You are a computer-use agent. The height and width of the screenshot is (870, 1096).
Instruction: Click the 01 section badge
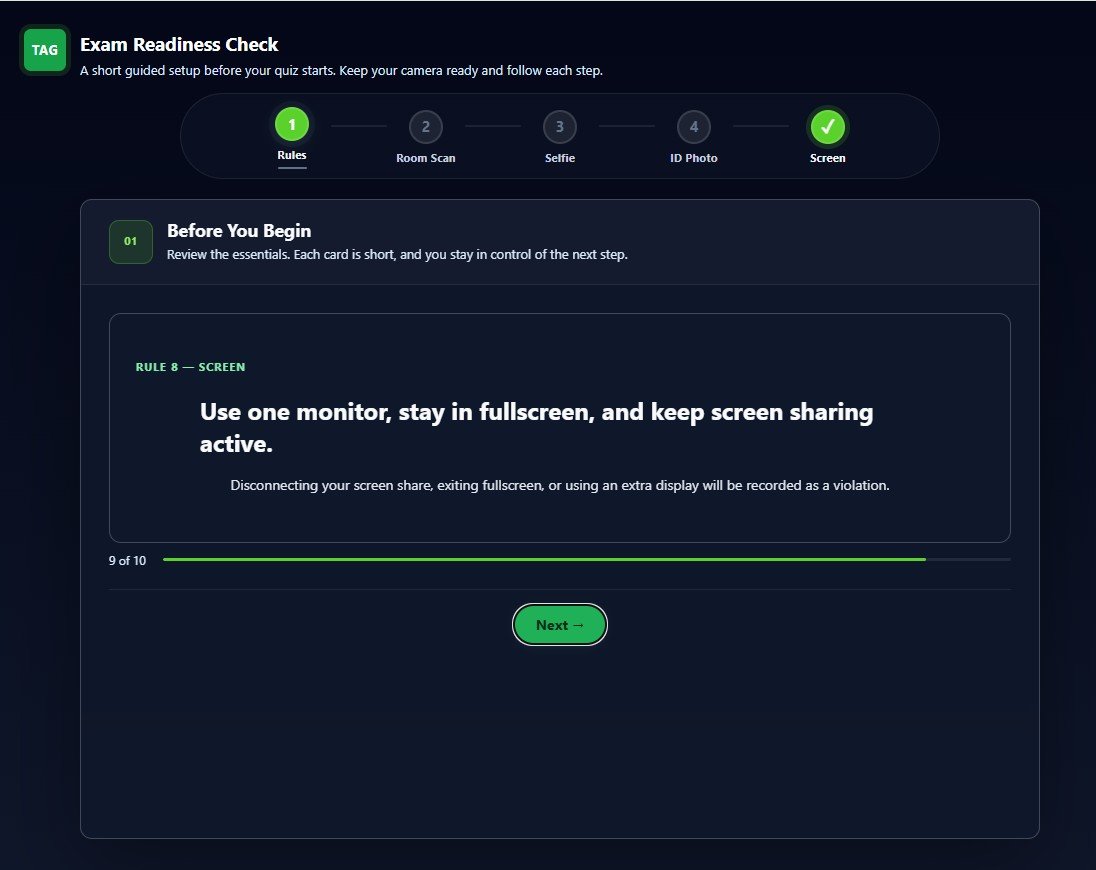tap(131, 242)
